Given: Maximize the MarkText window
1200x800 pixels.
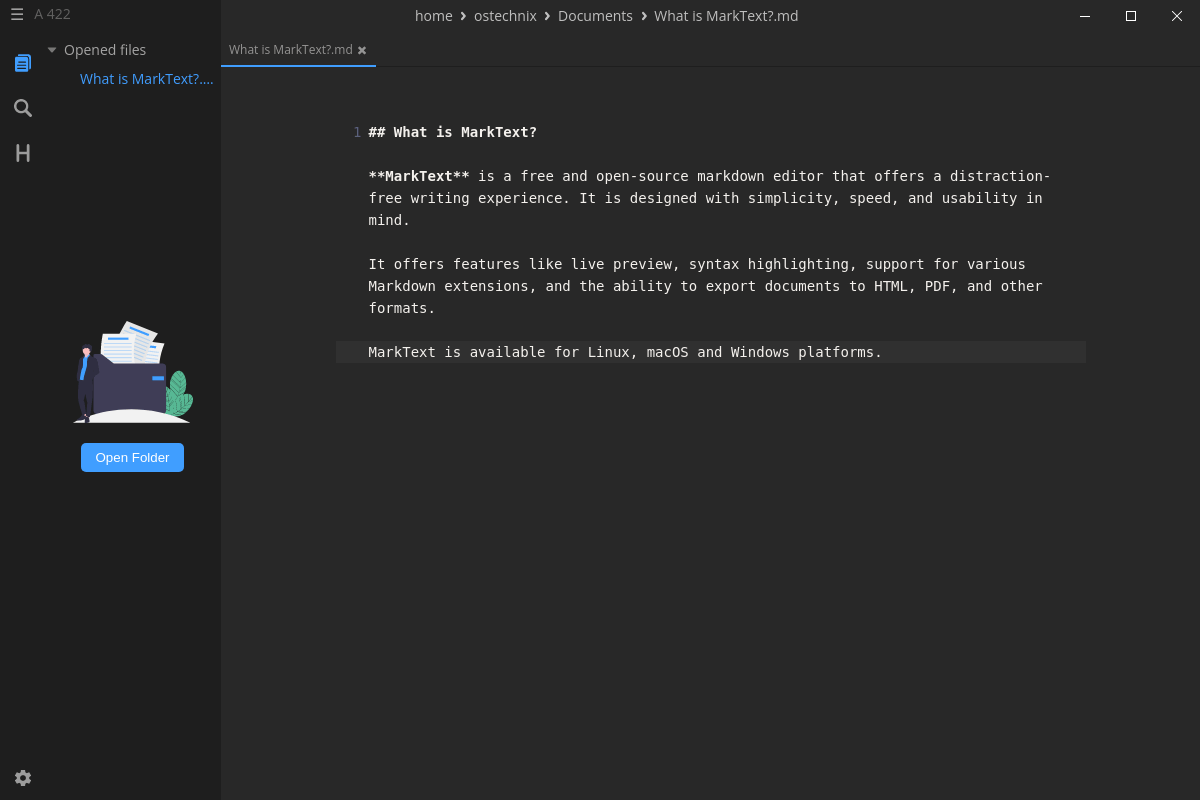Looking at the screenshot, I should click(x=1131, y=16).
